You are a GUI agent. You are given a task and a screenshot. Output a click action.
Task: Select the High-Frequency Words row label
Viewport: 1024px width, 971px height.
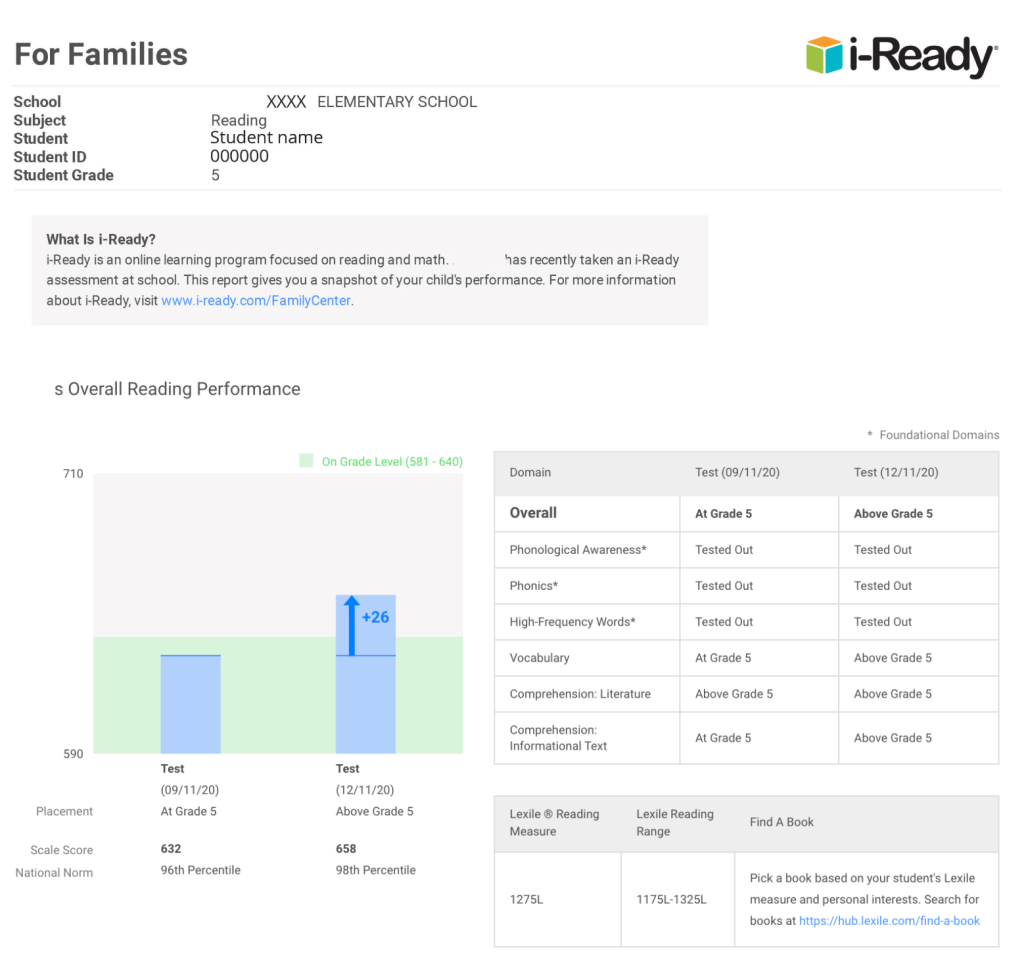(x=572, y=622)
